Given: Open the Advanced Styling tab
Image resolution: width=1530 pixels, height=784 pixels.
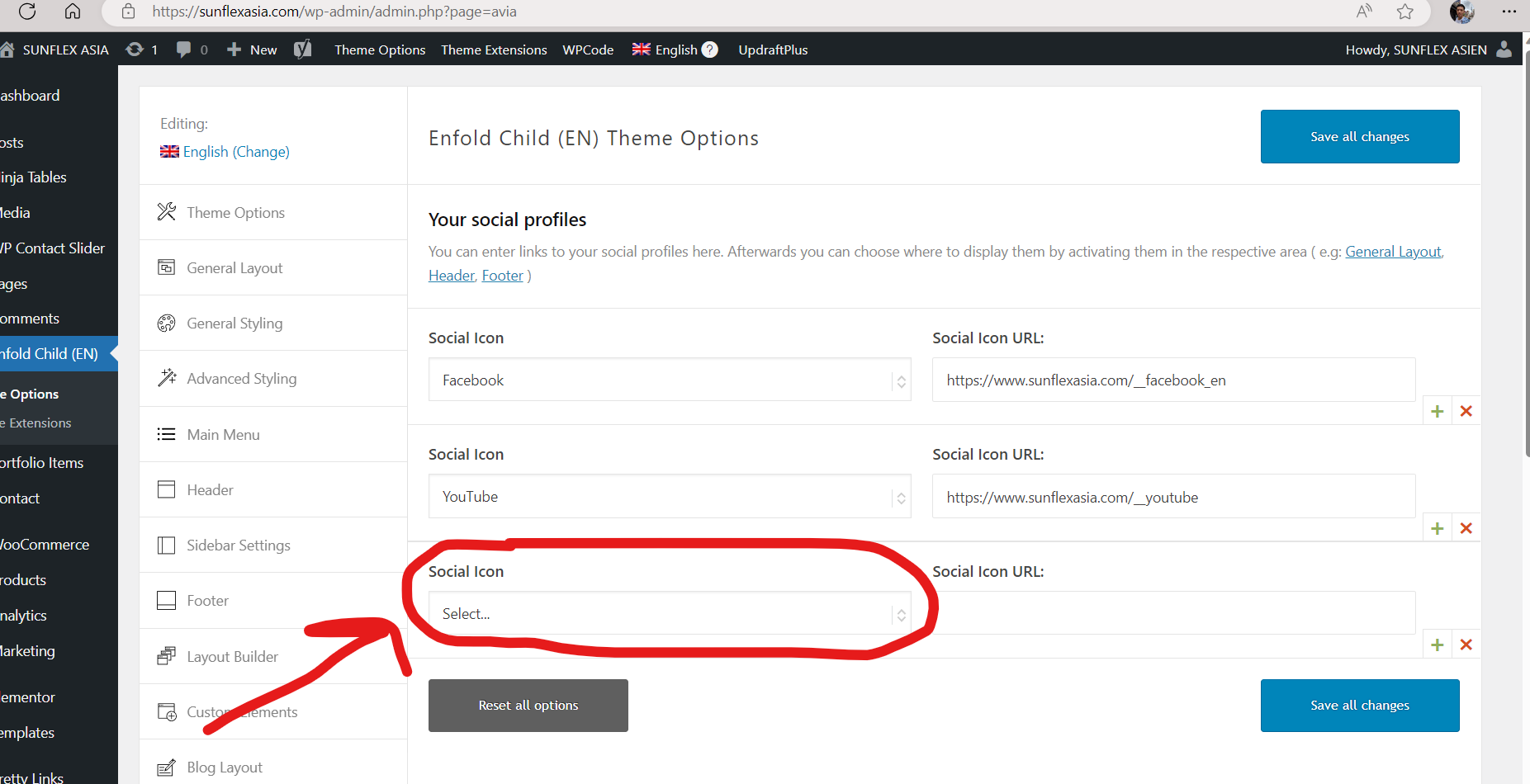Looking at the screenshot, I should 273,378.
